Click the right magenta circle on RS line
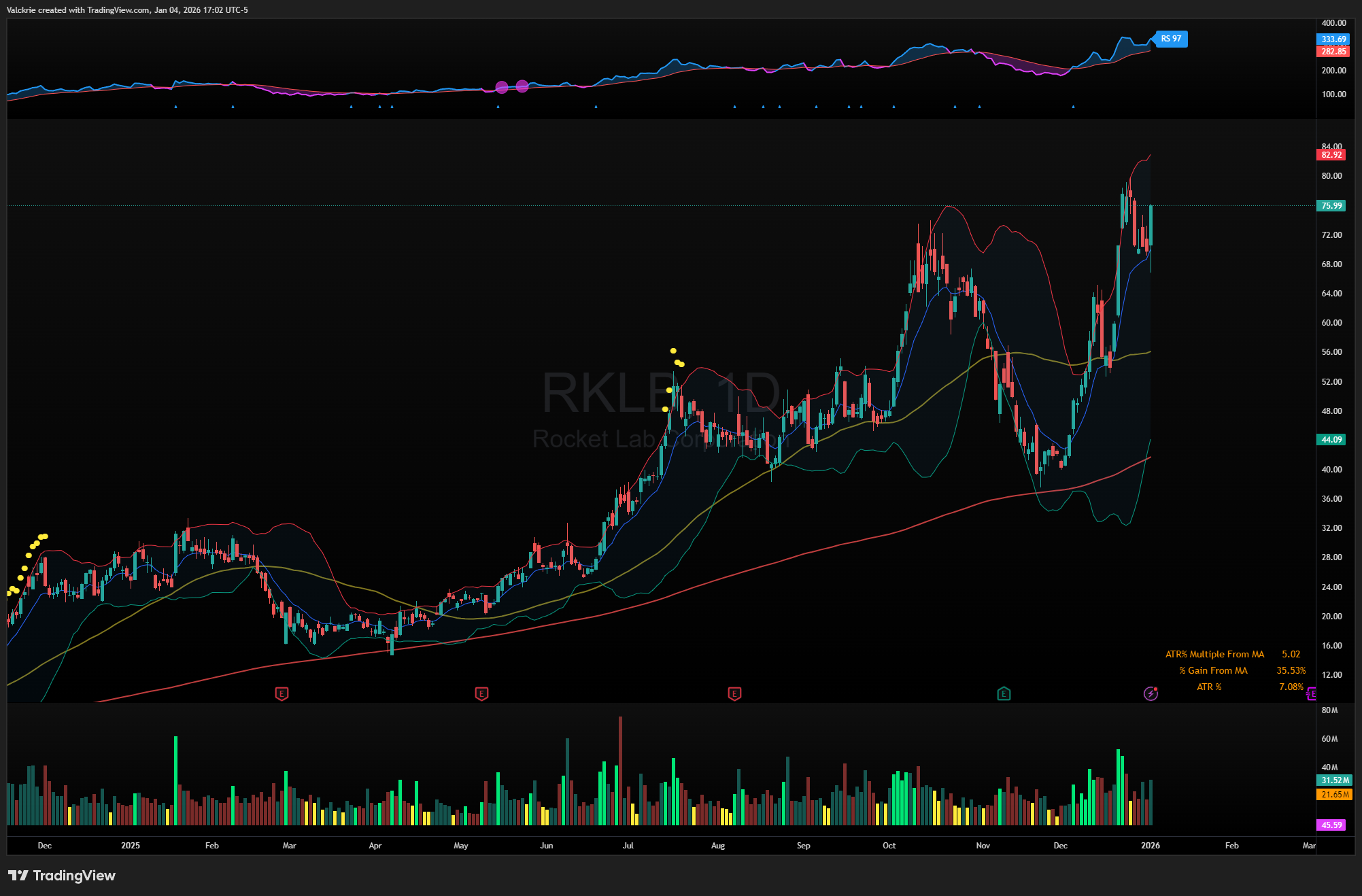The height and width of the screenshot is (896, 1362). (x=522, y=86)
